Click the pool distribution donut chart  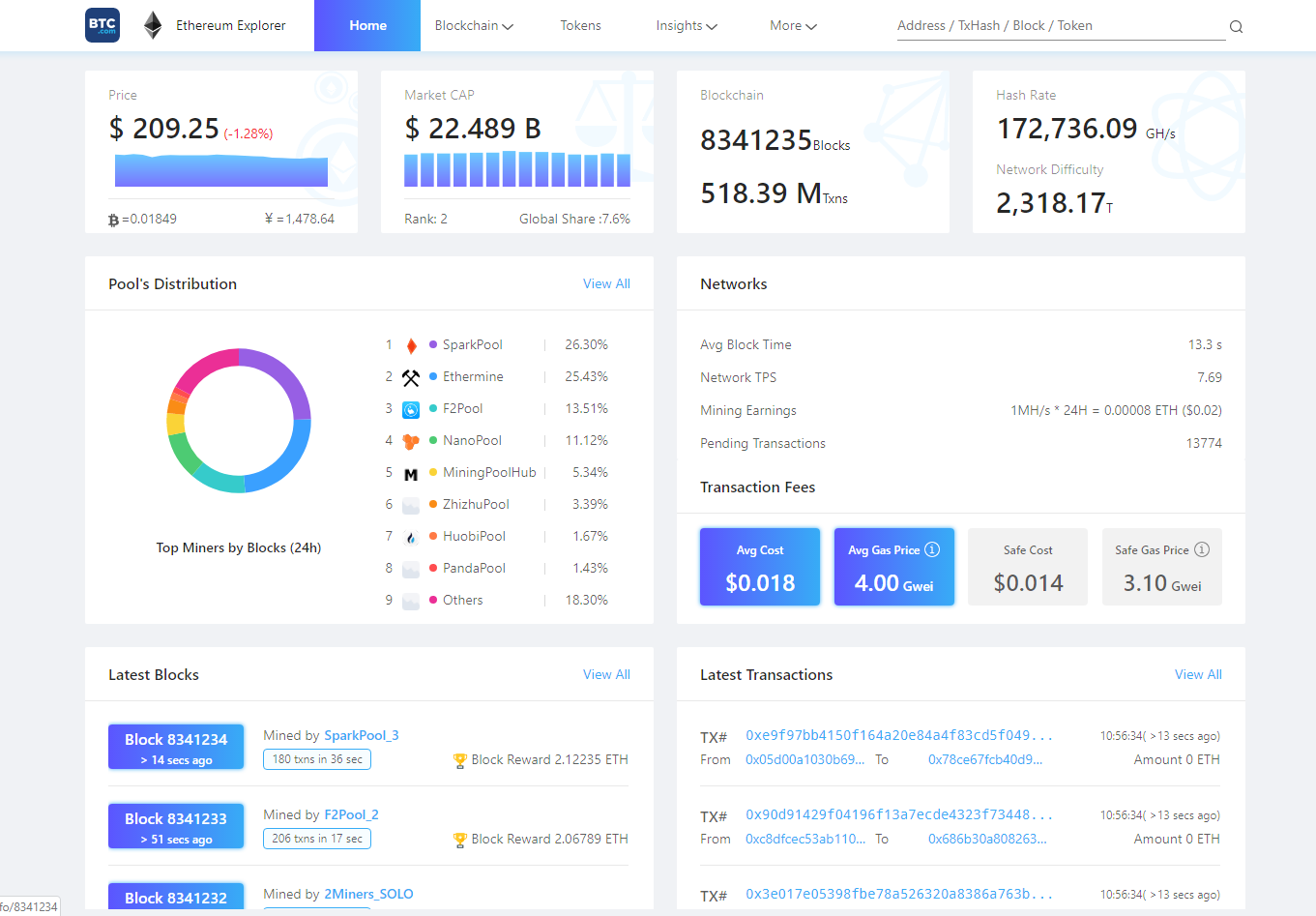pyautogui.click(x=239, y=421)
